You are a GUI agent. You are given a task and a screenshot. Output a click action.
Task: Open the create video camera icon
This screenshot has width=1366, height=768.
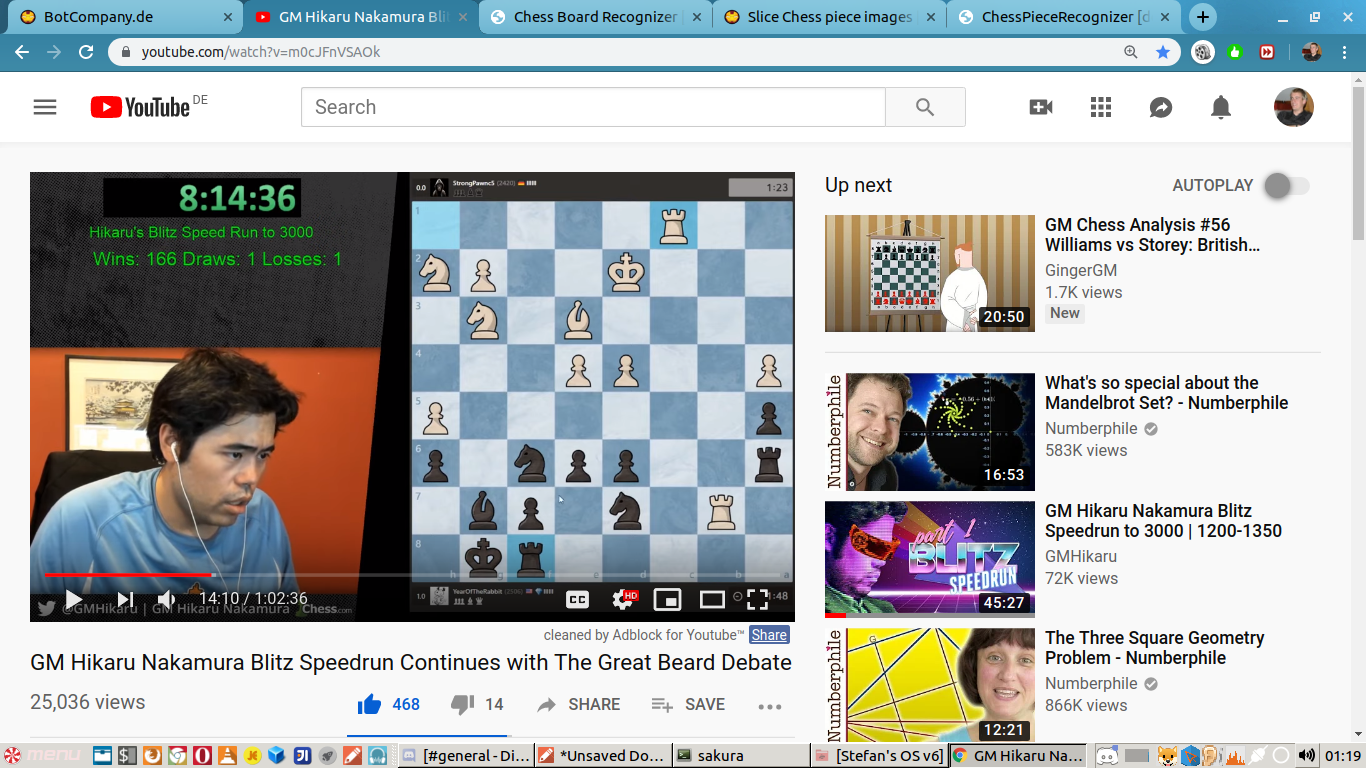pos(1041,107)
